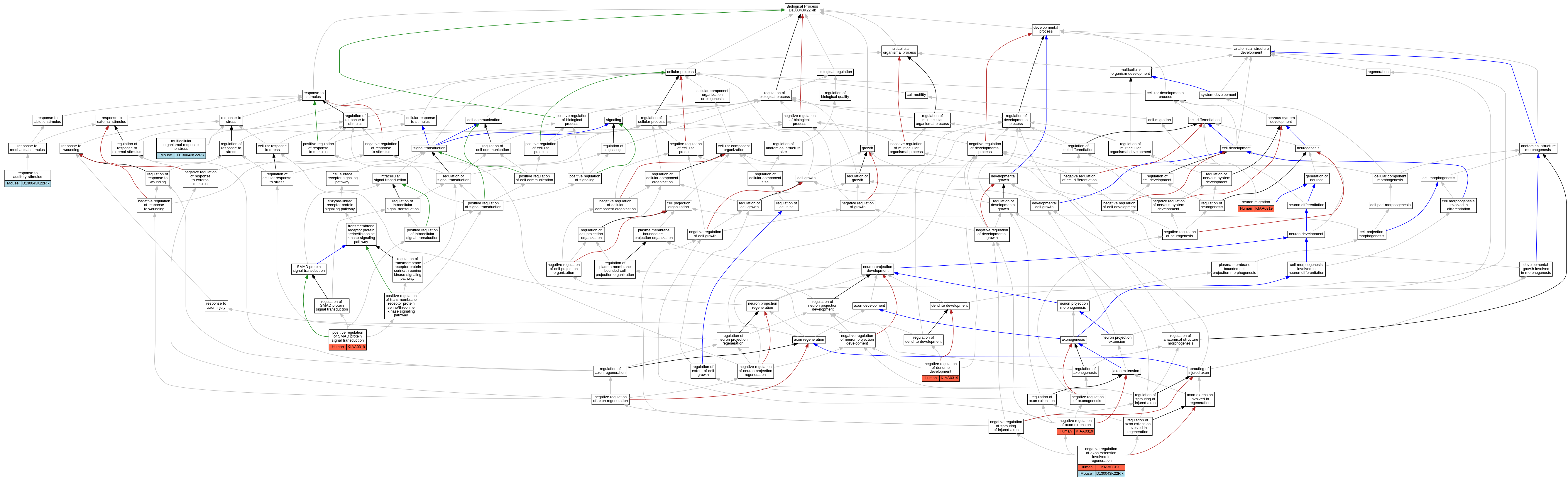Select the 'response to axon injury' node
This screenshot has height=480, width=1568.
coord(216,306)
